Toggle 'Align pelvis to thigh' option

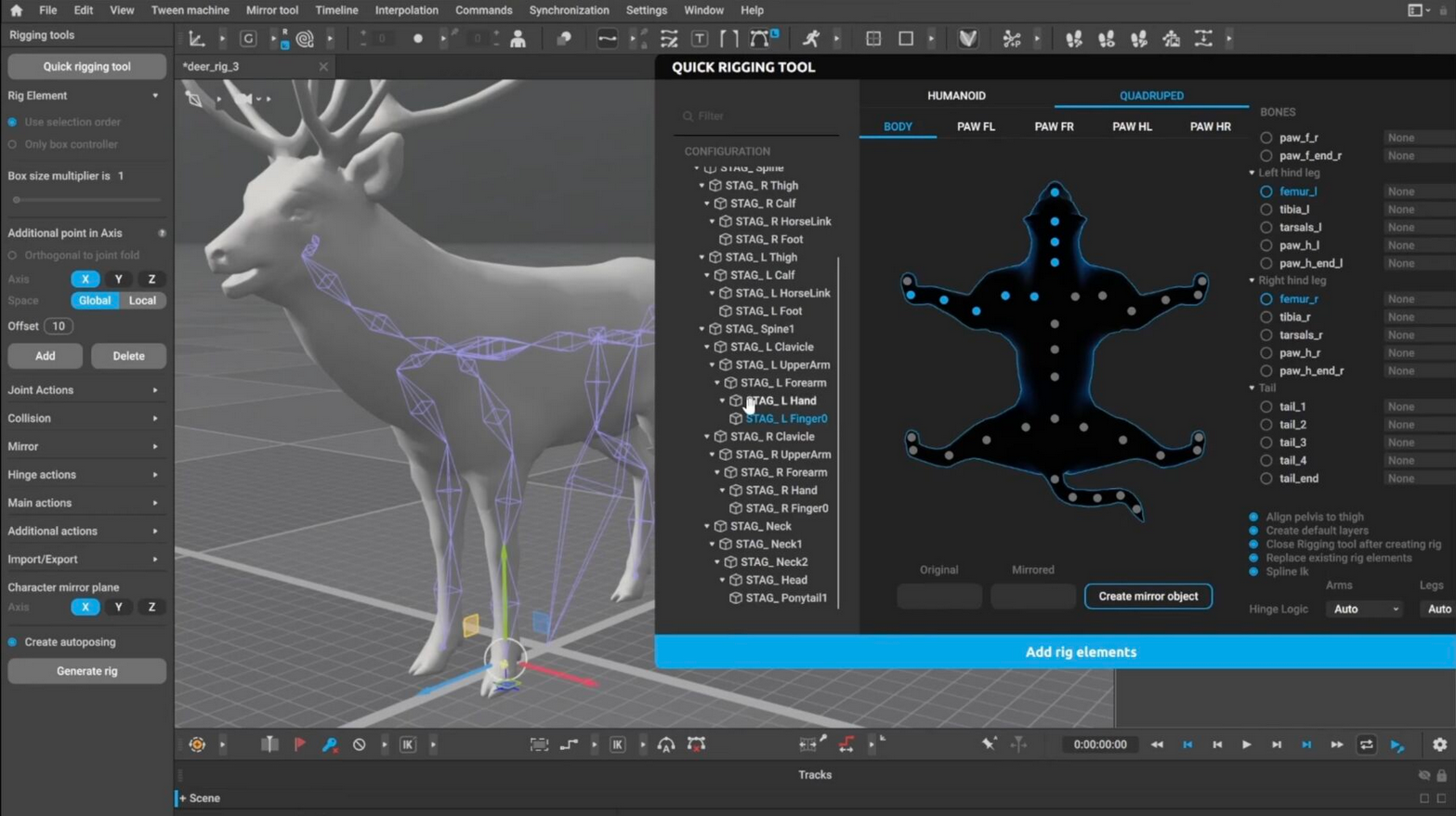(x=1253, y=517)
